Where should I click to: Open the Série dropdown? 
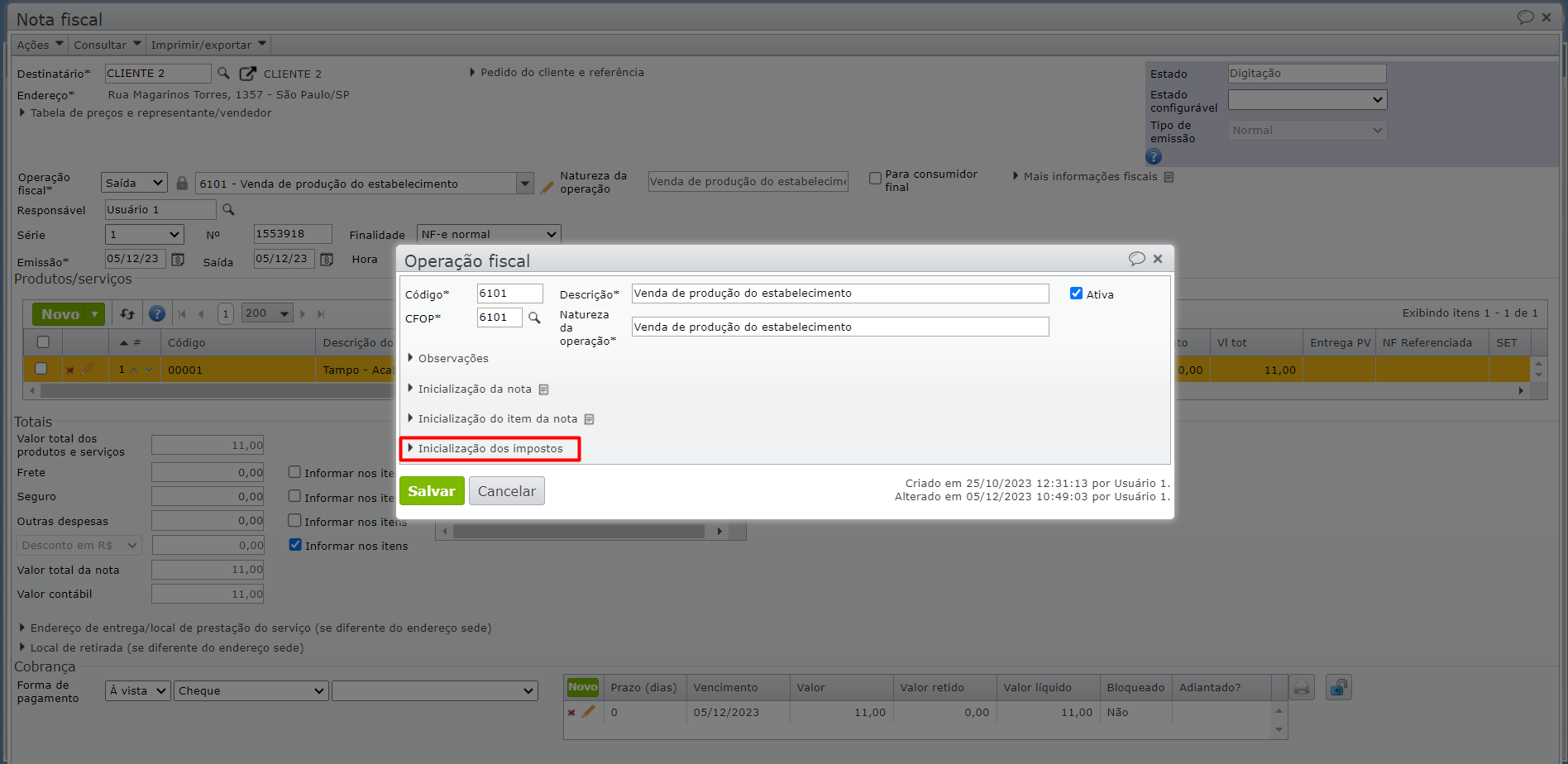[x=145, y=235]
